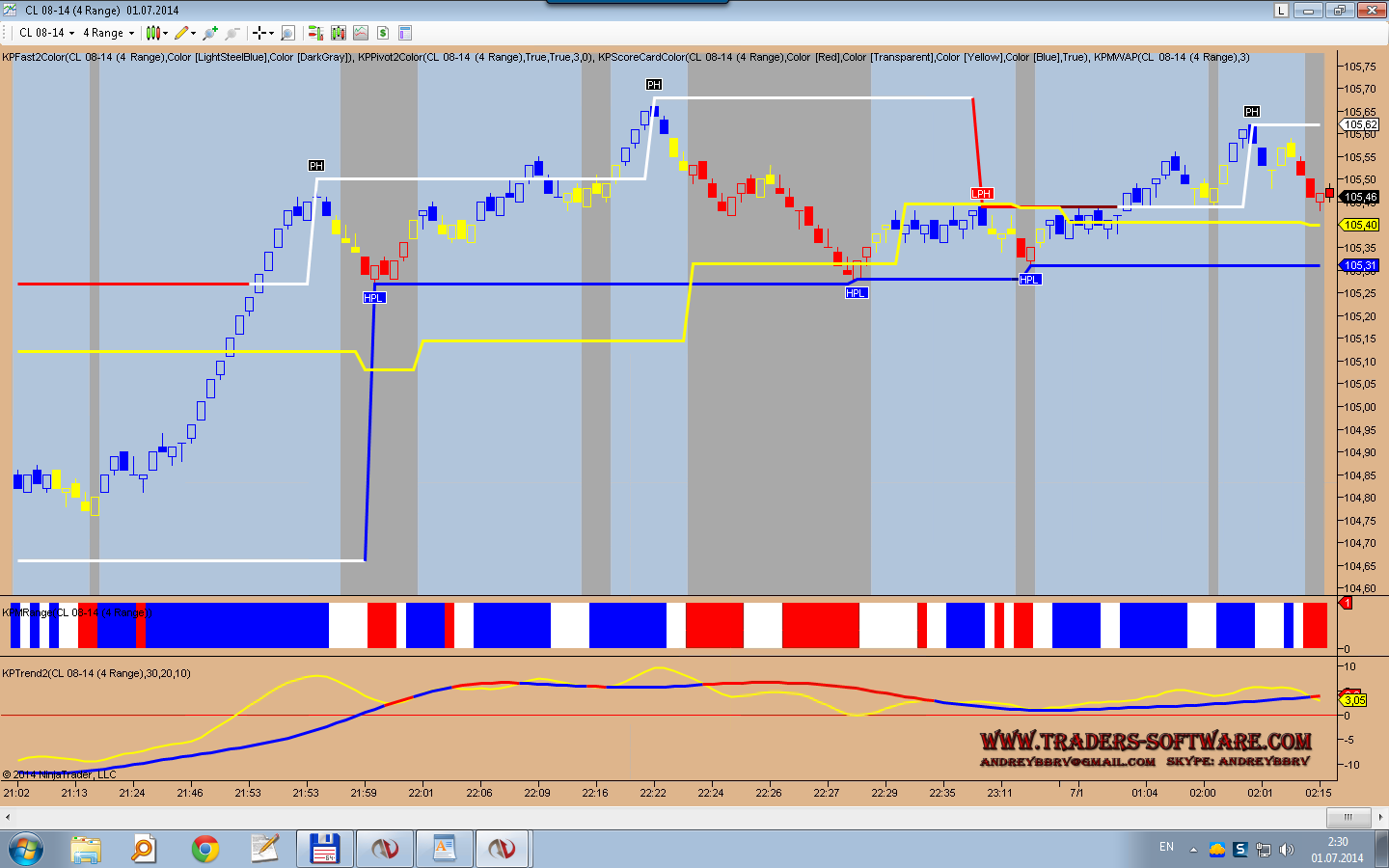Toggle the Chart Trader panel icon
The image size is (1389, 868).
click(x=315, y=33)
